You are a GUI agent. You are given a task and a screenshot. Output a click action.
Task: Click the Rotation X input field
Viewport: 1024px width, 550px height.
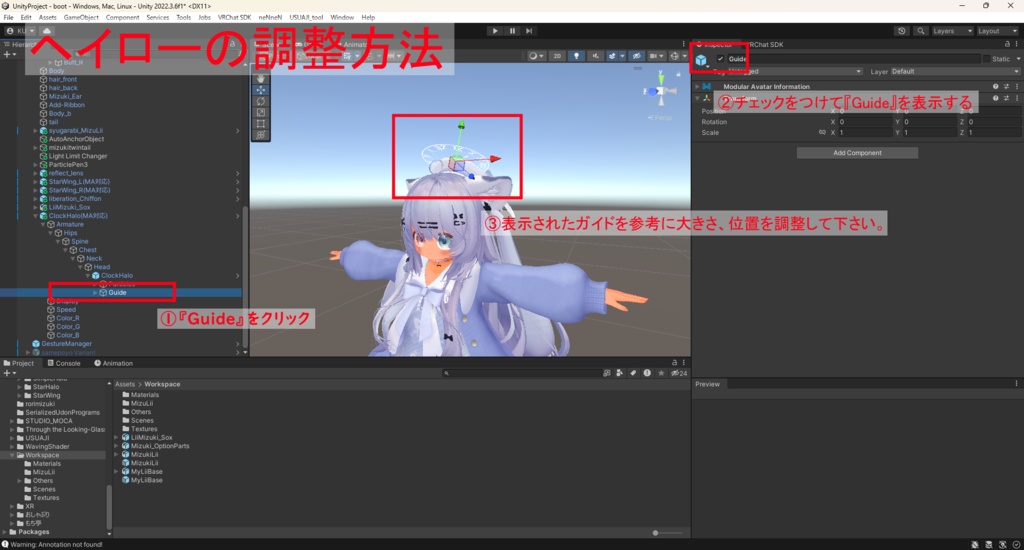click(865, 121)
